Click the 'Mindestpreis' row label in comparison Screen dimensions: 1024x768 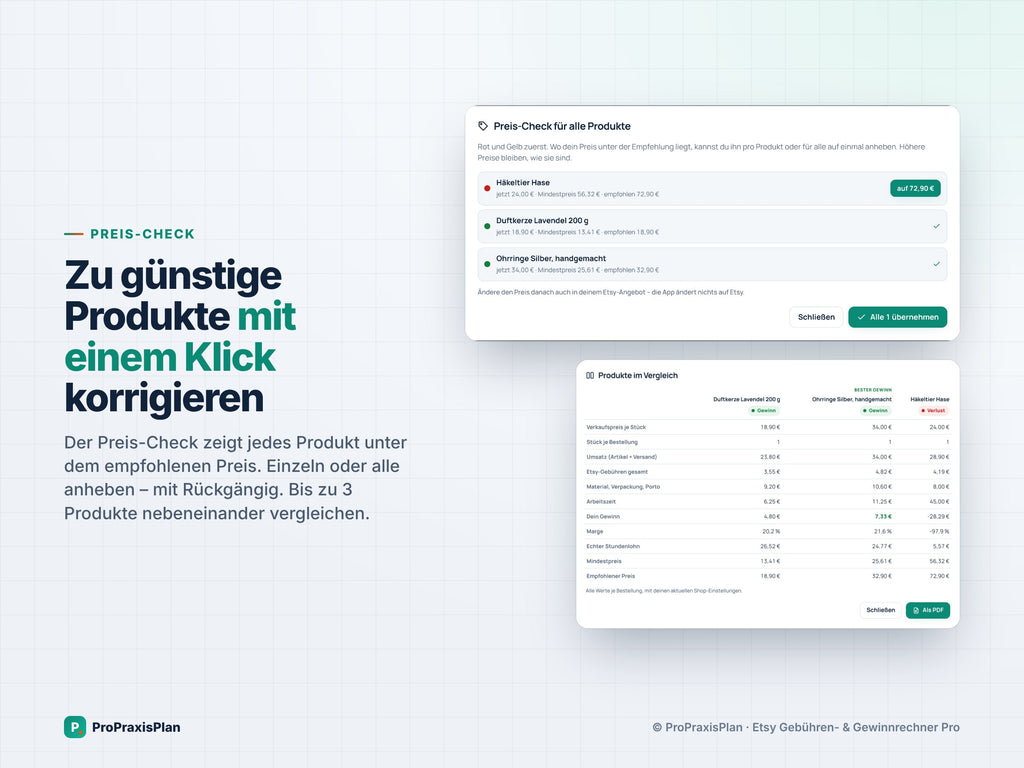(x=604, y=561)
